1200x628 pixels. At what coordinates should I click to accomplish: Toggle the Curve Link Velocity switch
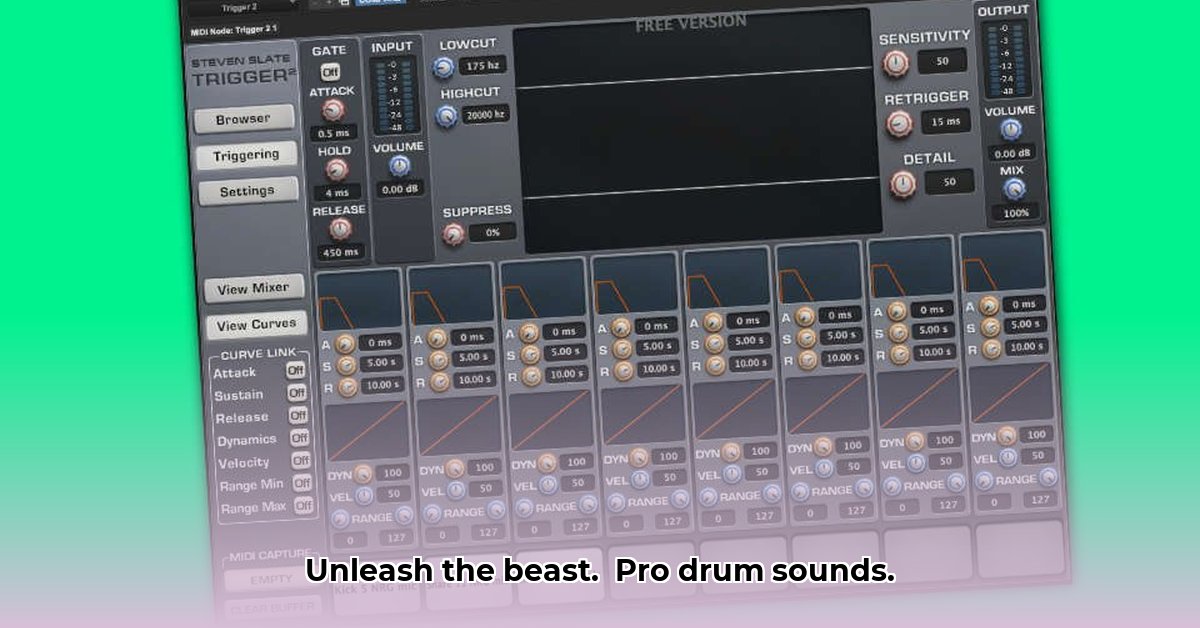301,461
